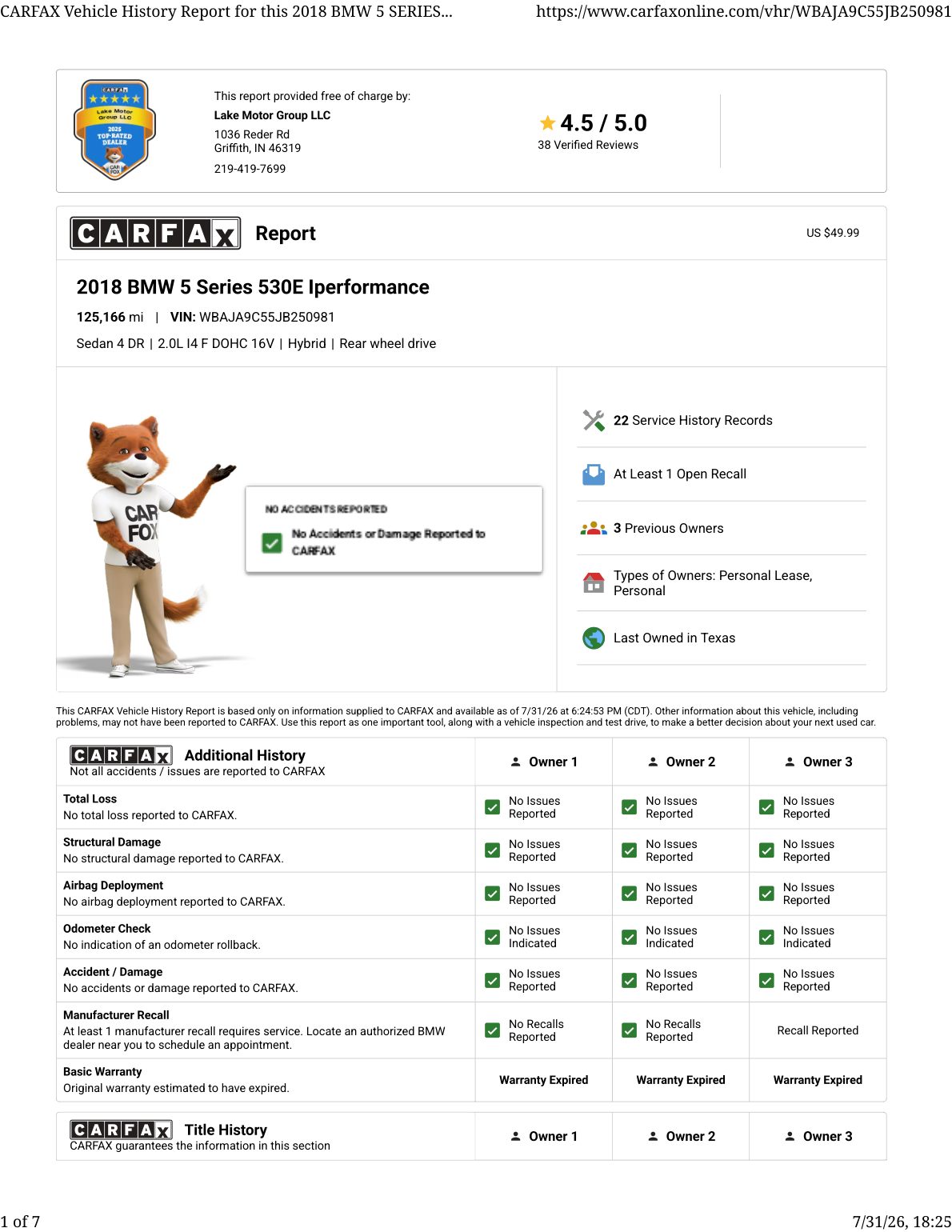Click the Additional History section title
The width and height of the screenshot is (952, 1232).
pyautogui.click(x=245, y=755)
